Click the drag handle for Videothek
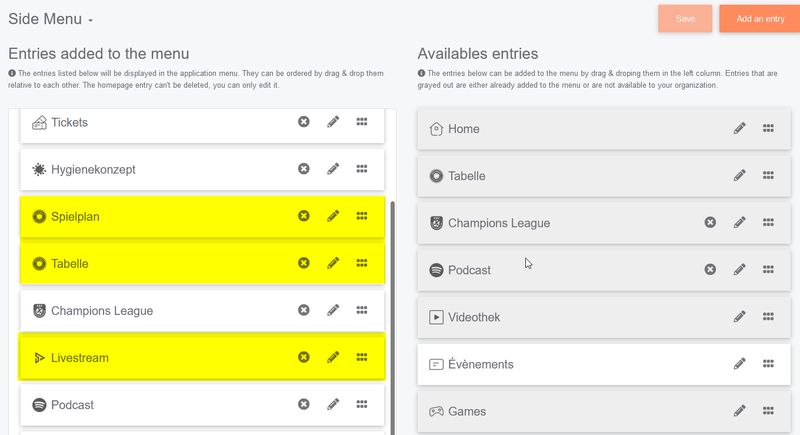 tap(769, 317)
